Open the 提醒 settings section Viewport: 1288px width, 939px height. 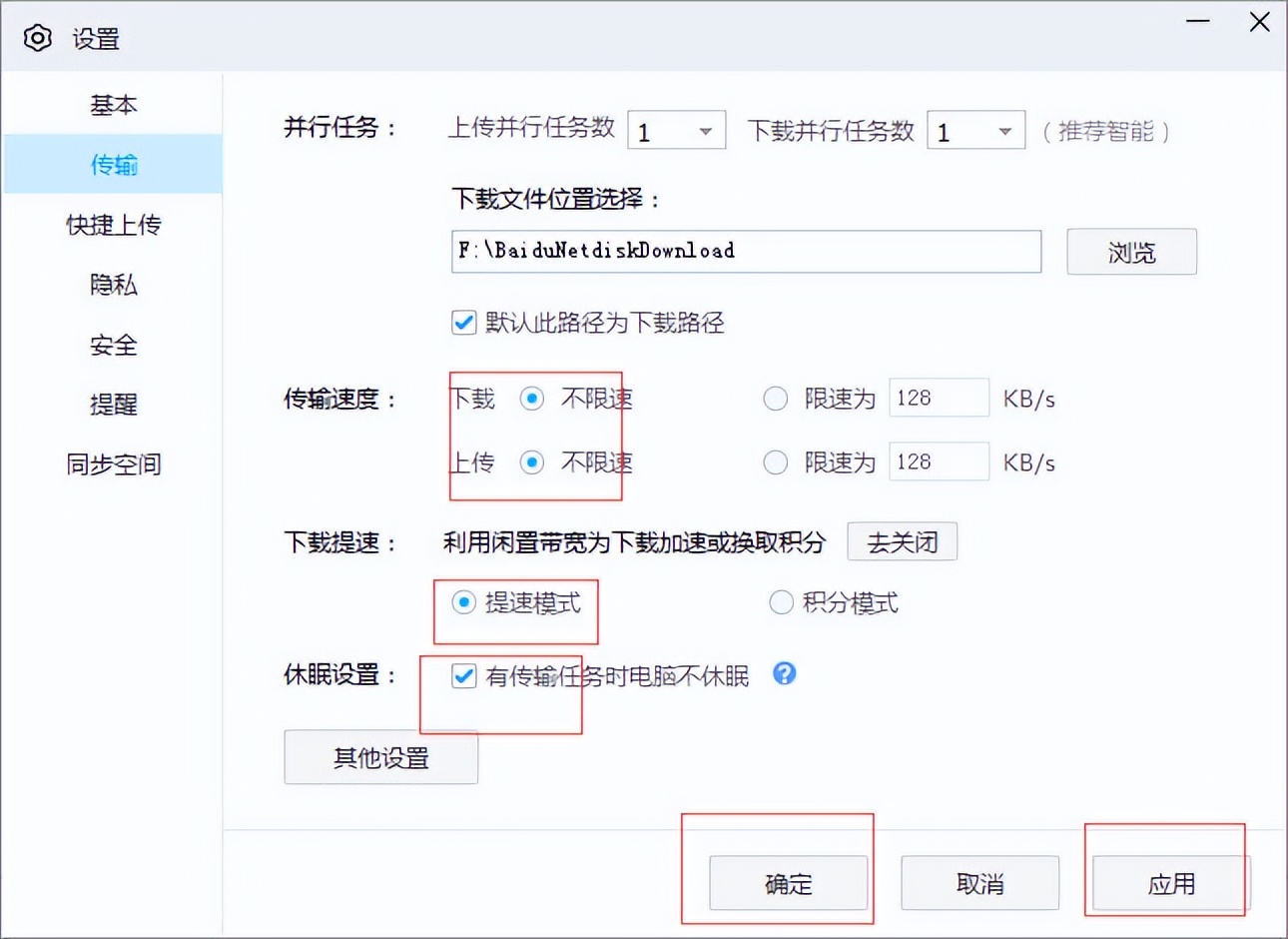[113, 405]
